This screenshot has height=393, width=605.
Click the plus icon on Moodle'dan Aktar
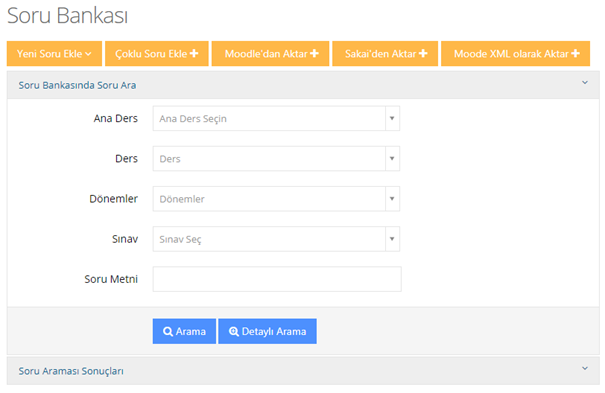coord(314,53)
